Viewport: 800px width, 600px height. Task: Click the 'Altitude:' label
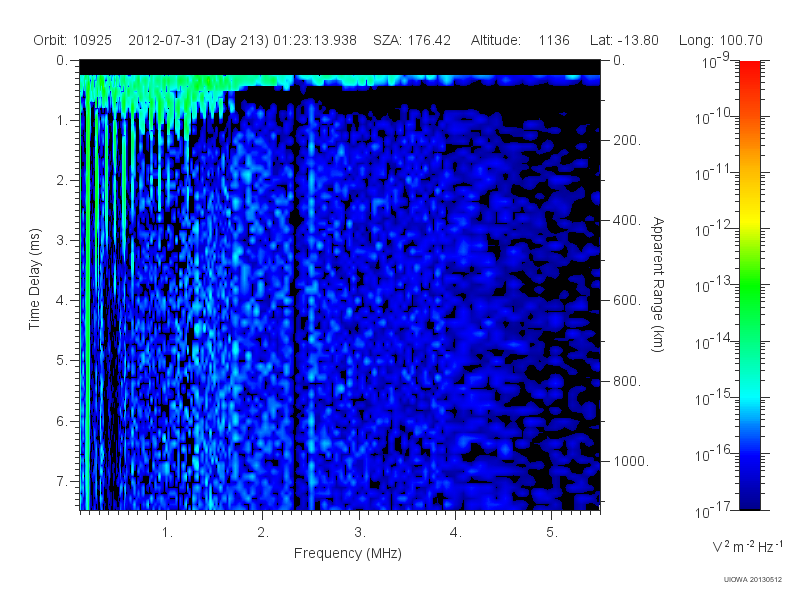coord(495,40)
